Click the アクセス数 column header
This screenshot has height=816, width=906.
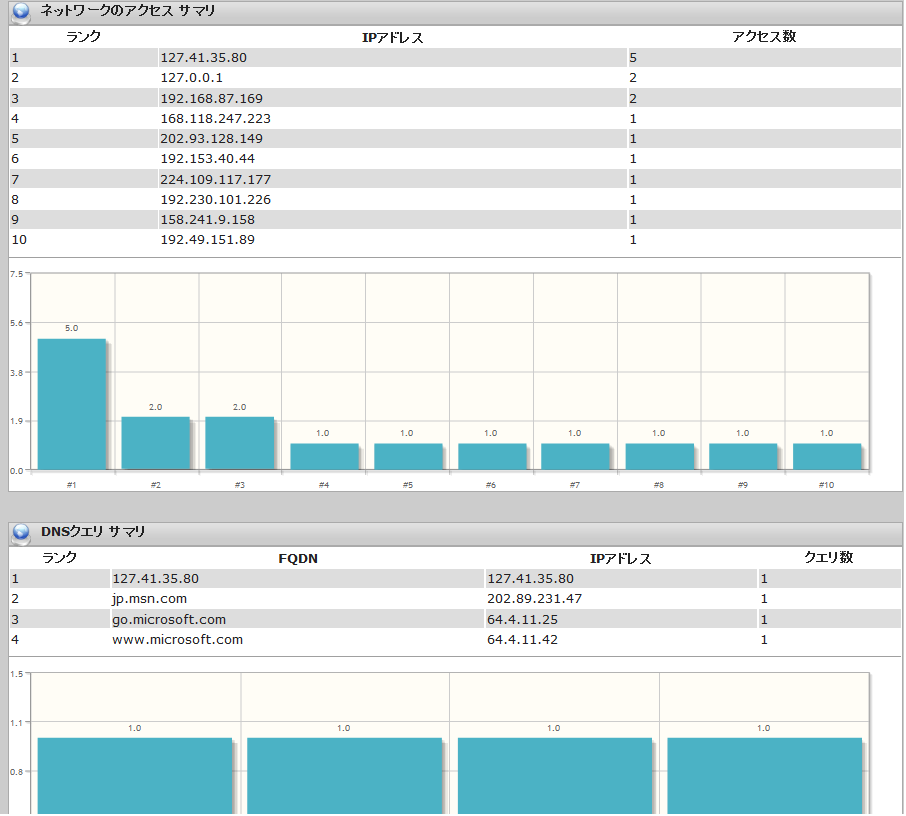coord(763,37)
